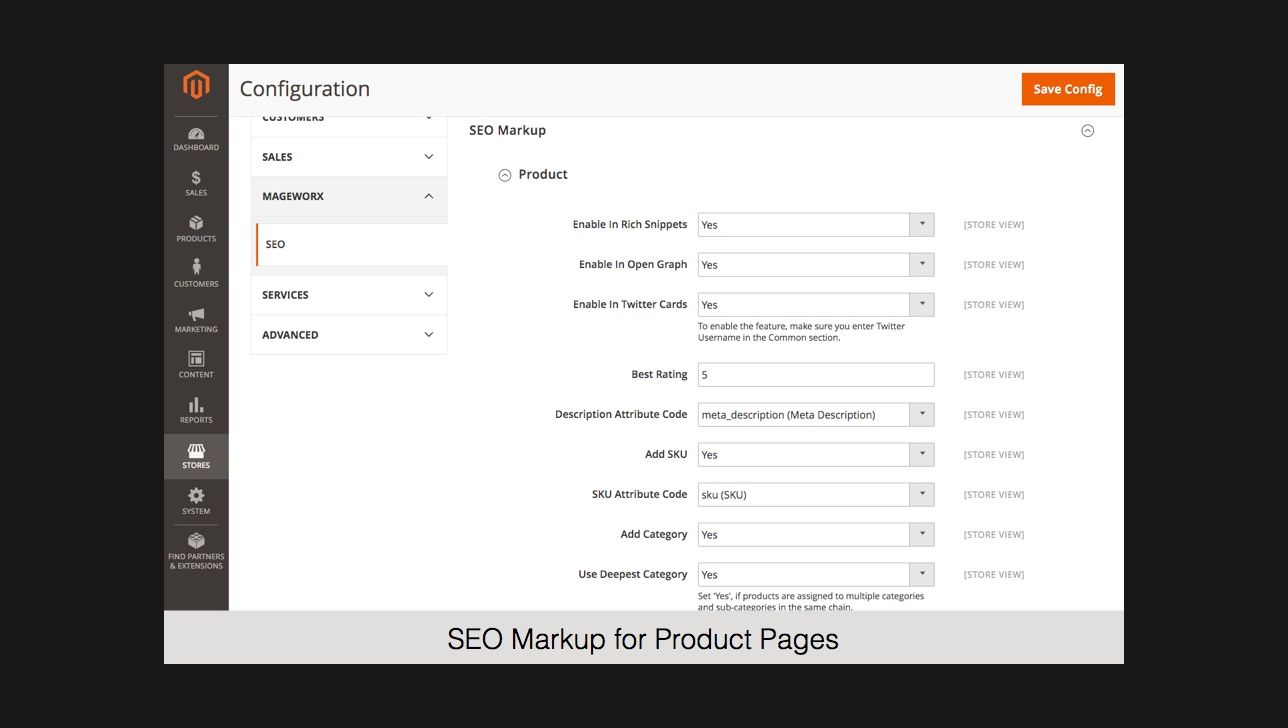The width and height of the screenshot is (1288, 728).
Task: Collapse the Product subsection
Action: tap(505, 175)
